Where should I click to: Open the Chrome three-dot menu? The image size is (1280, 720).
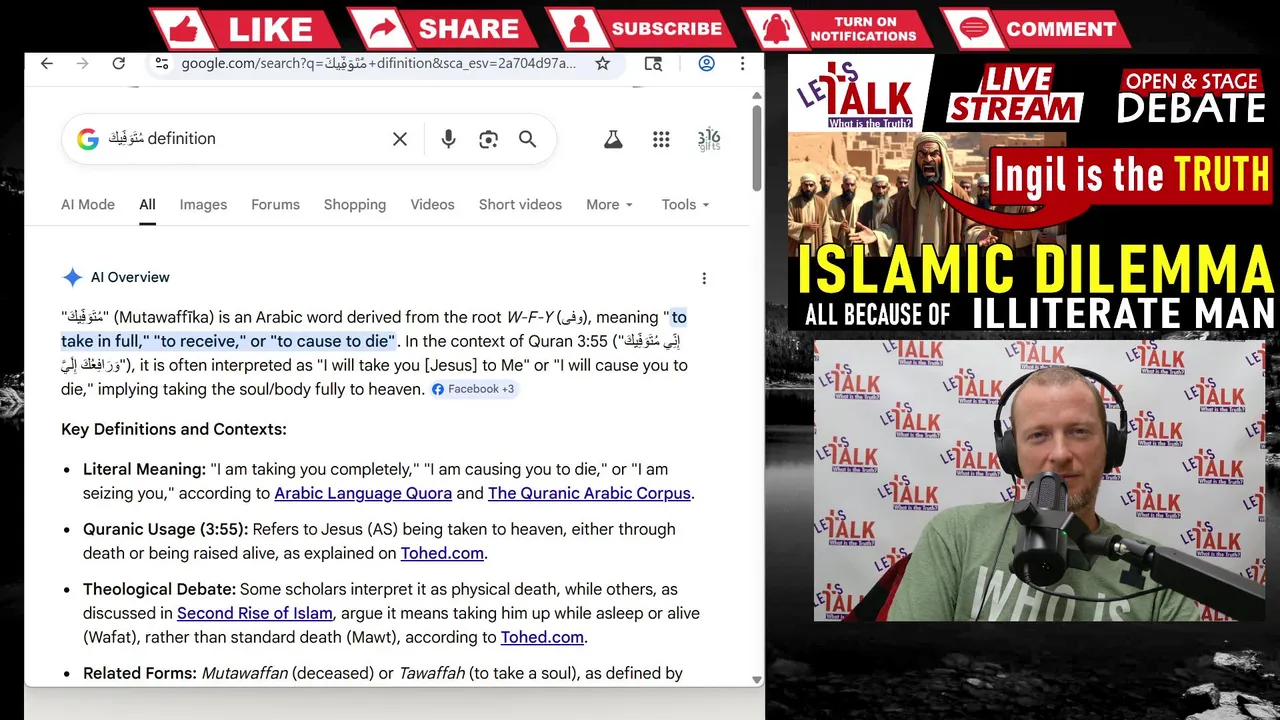click(742, 63)
